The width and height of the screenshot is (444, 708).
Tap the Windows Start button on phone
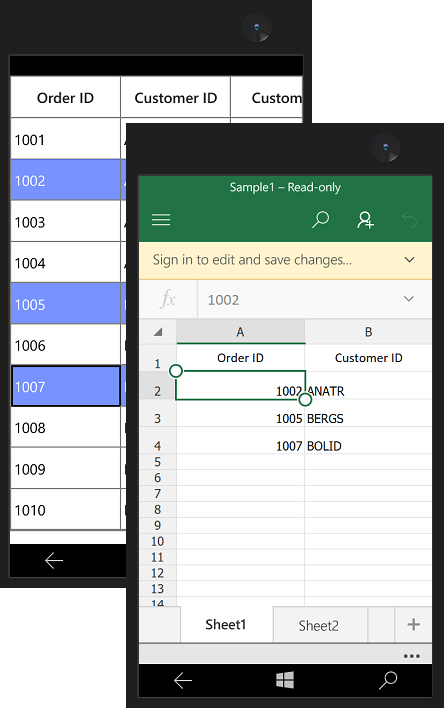coord(285,680)
